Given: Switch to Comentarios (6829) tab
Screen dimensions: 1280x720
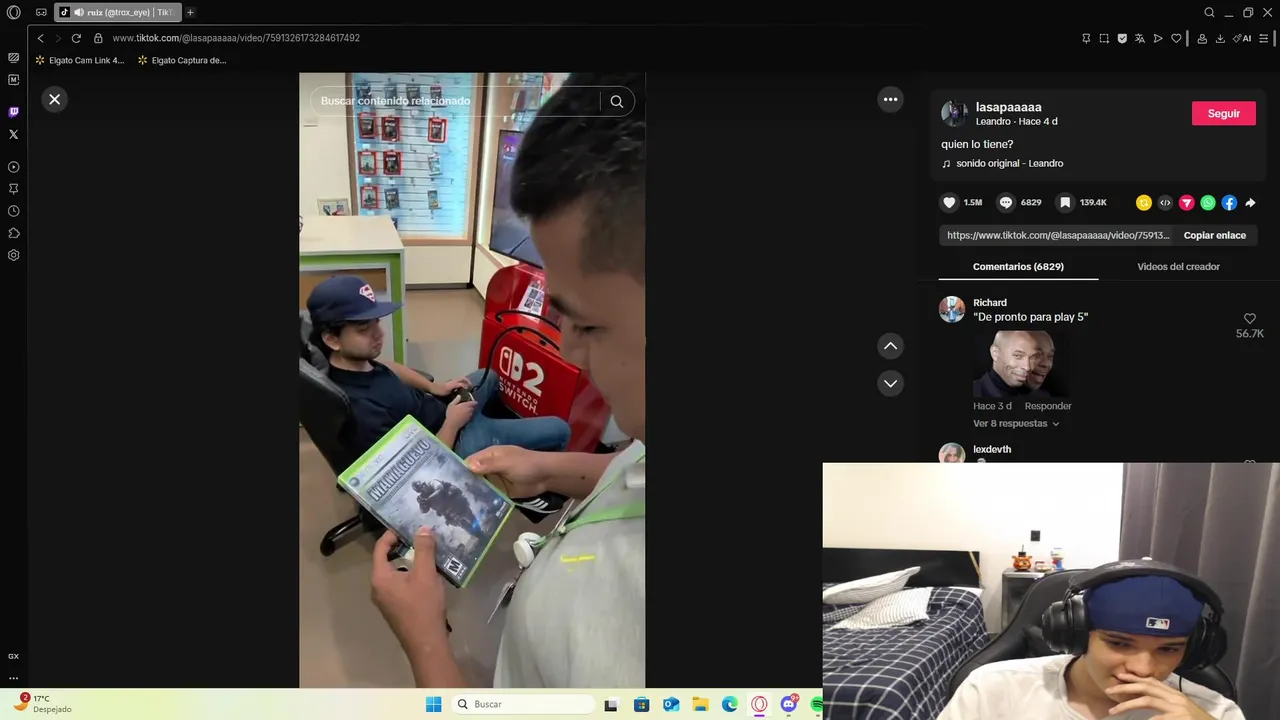Looking at the screenshot, I should point(1018,267).
